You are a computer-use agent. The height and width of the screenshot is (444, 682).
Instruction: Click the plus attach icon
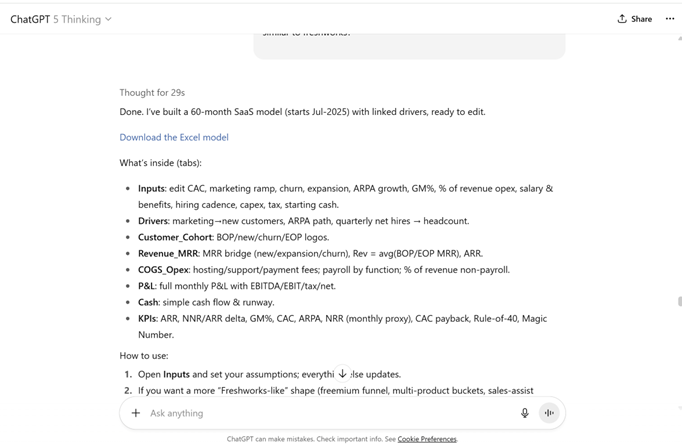tap(136, 413)
